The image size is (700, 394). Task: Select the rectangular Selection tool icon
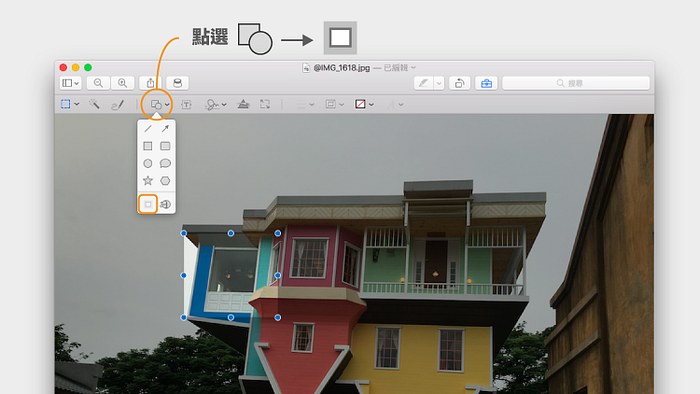[x=66, y=104]
